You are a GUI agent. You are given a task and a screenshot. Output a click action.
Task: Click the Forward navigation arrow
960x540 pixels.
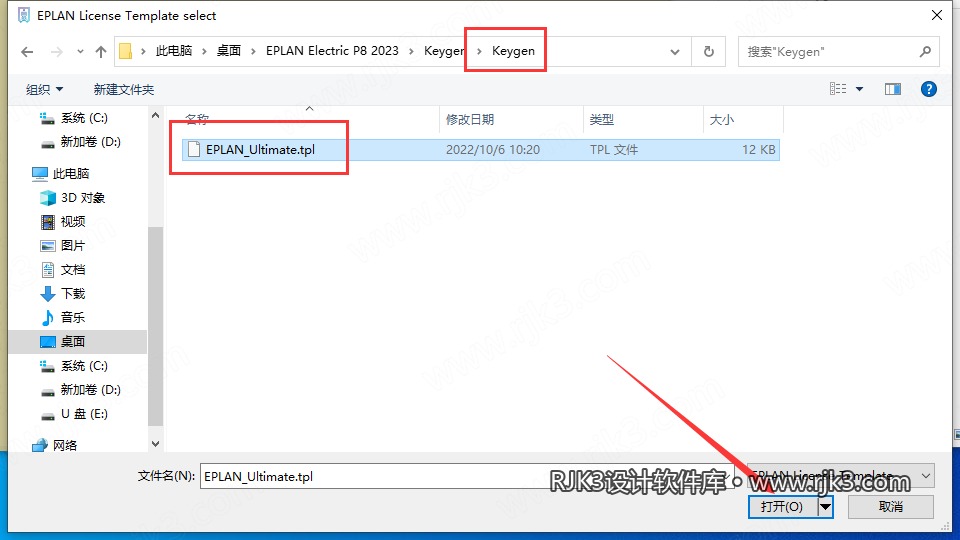point(56,52)
